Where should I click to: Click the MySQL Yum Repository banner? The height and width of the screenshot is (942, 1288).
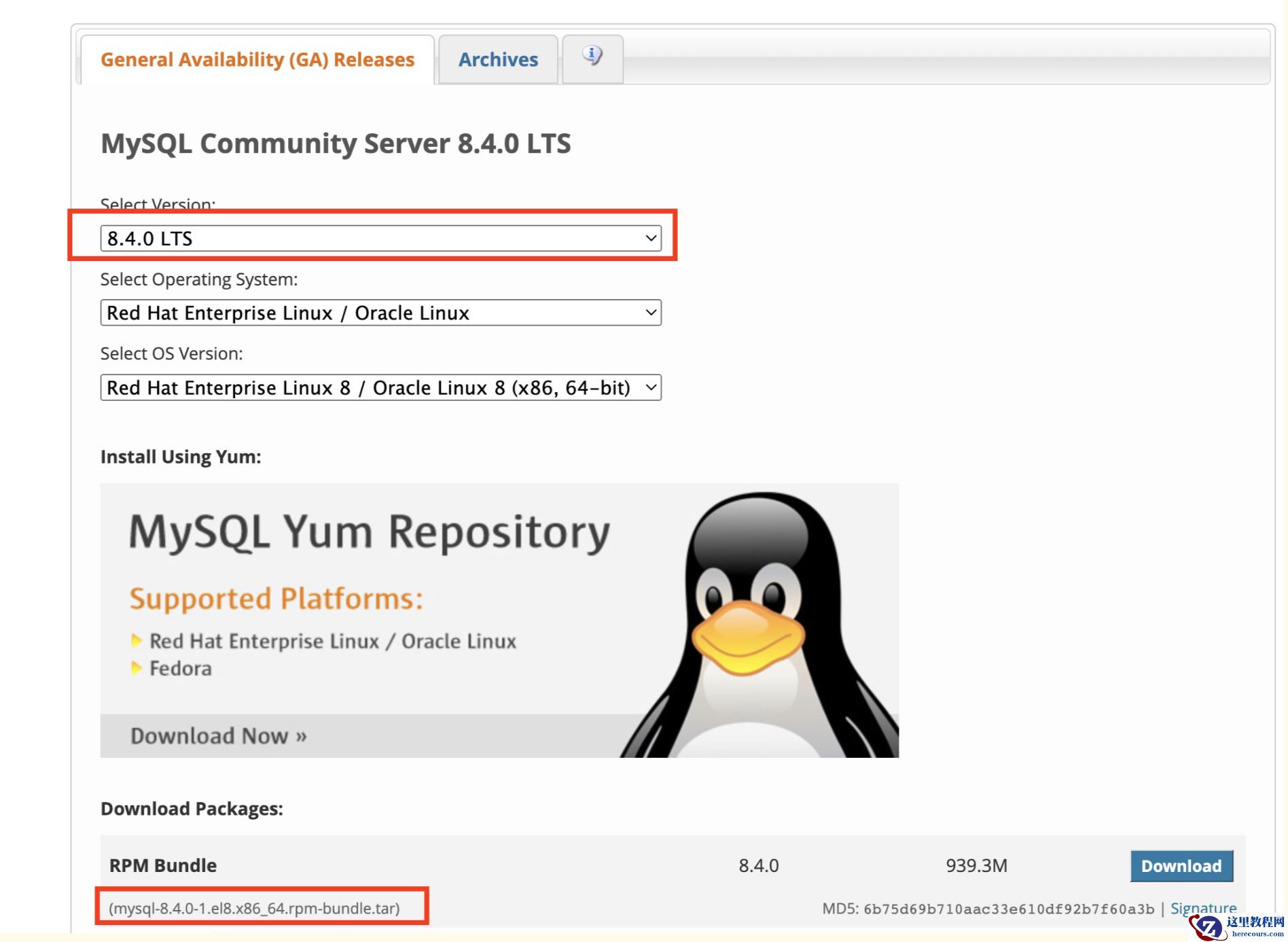[x=499, y=621]
